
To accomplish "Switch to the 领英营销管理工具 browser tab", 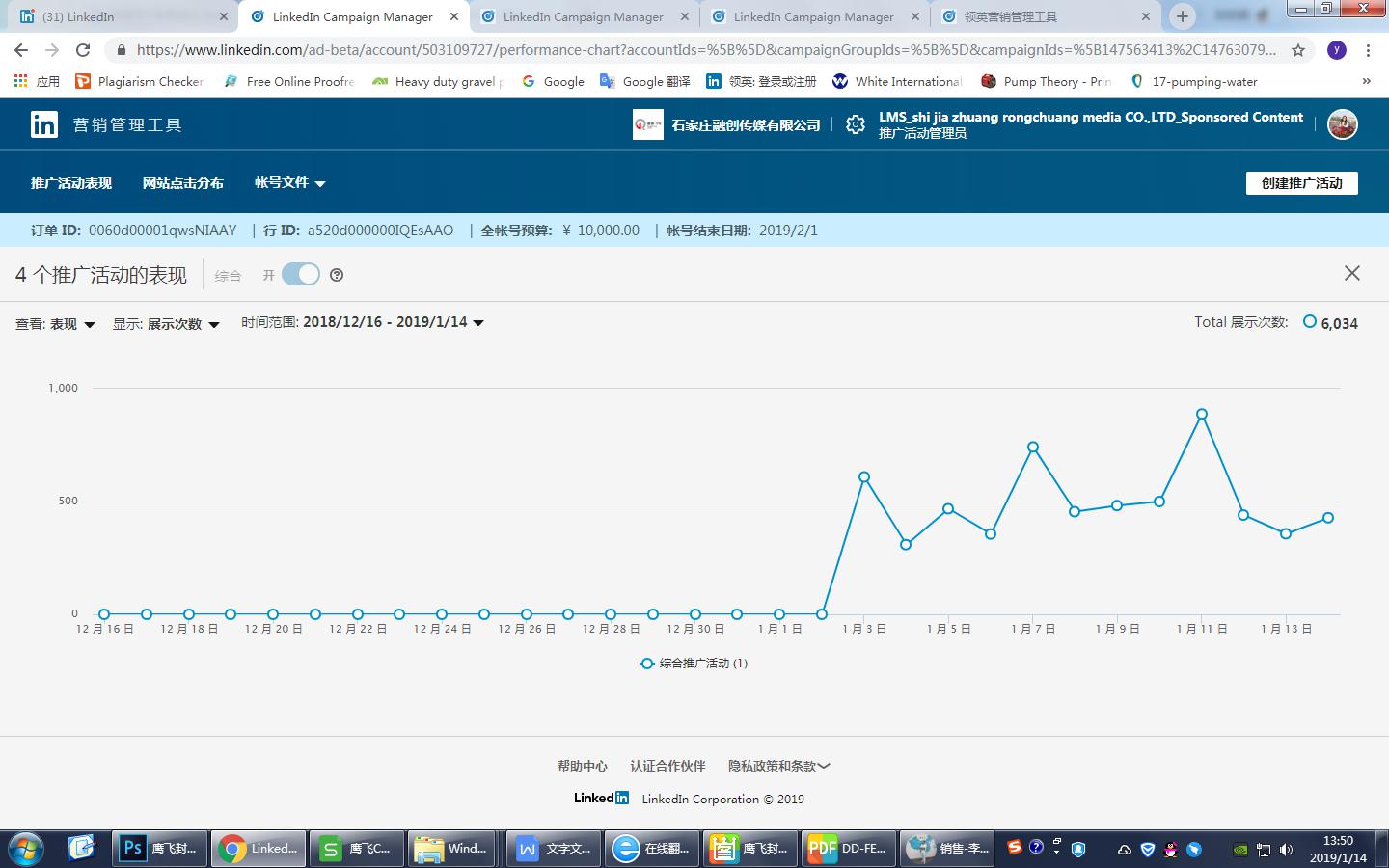I will tap(1044, 16).
